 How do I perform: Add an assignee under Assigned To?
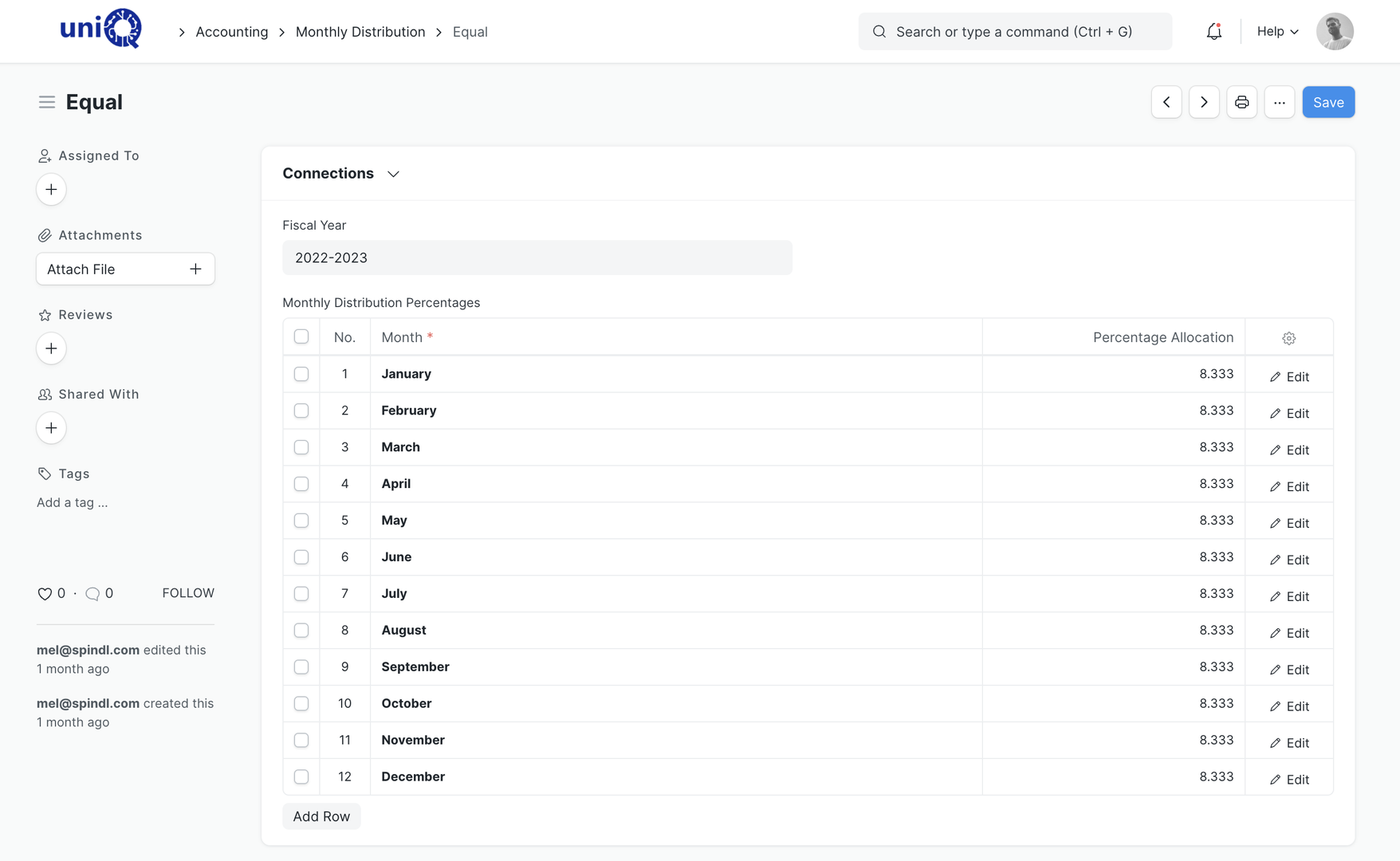51,190
